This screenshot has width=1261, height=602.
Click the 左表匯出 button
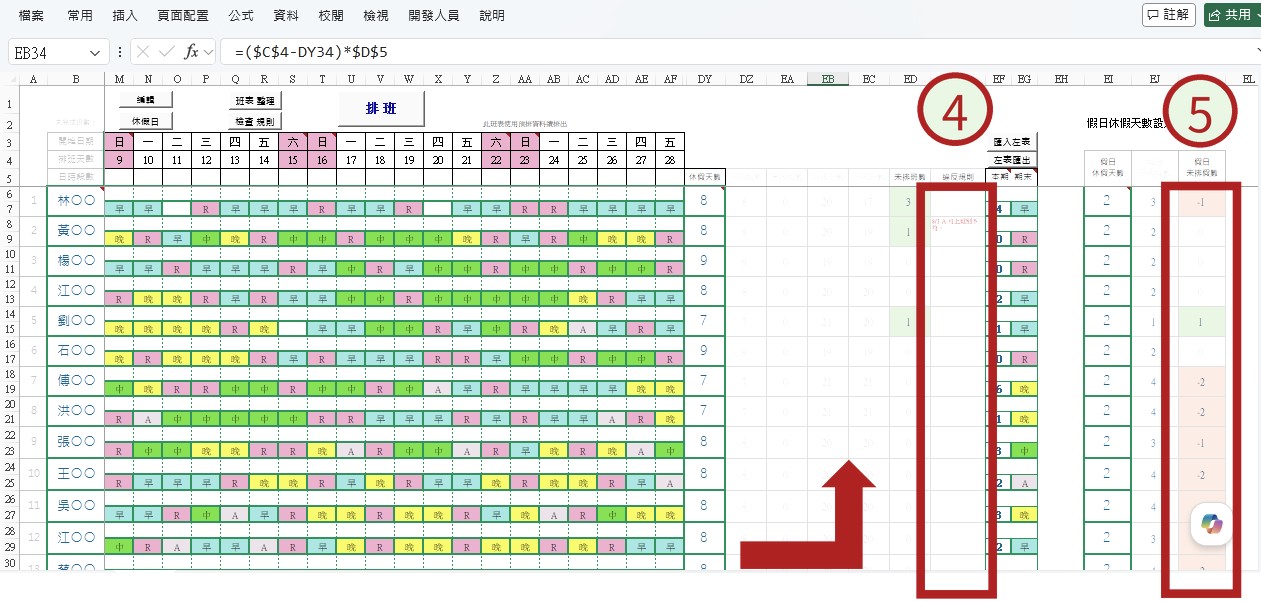[x=1012, y=160]
